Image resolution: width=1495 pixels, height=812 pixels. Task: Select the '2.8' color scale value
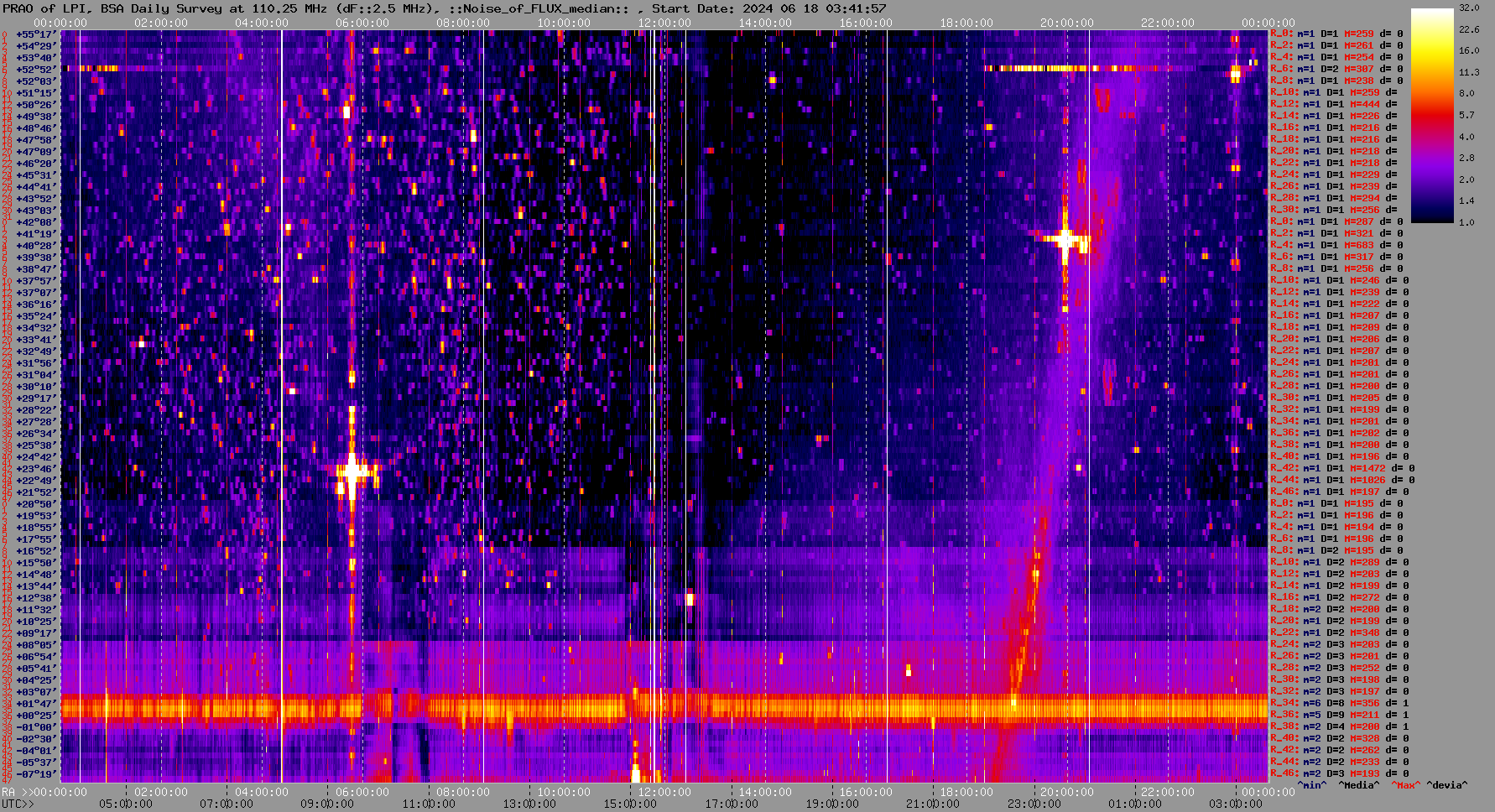click(1466, 158)
